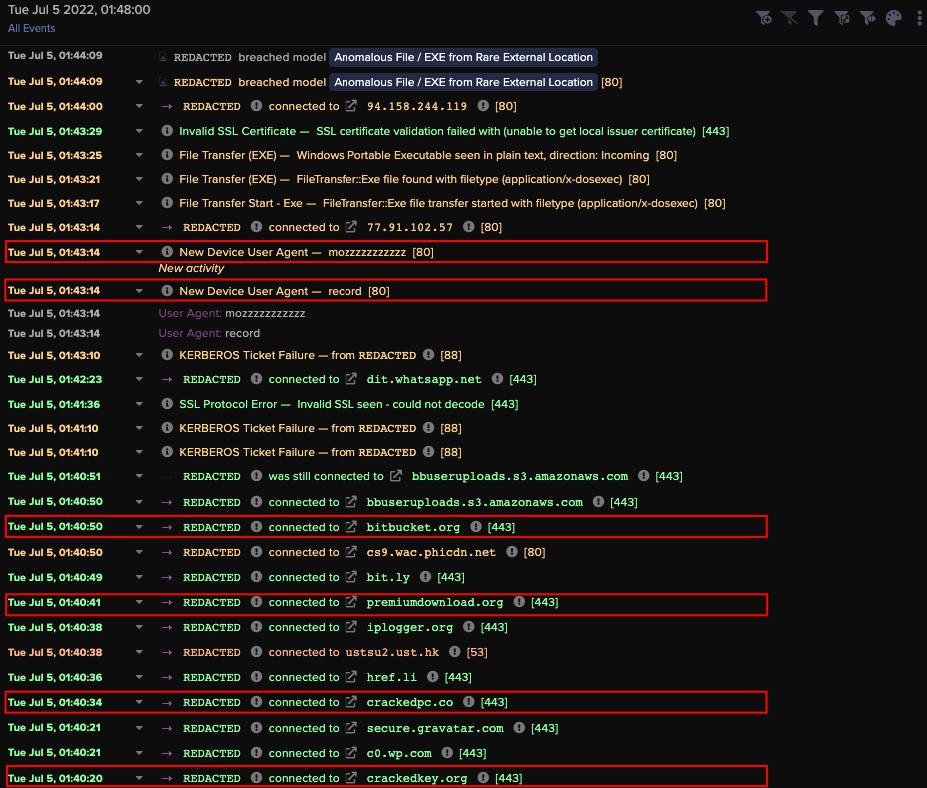Viewport: 927px width, 788px height.
Task: Collapse the New Device User Agent record row
Action: (x=139, y=291)
